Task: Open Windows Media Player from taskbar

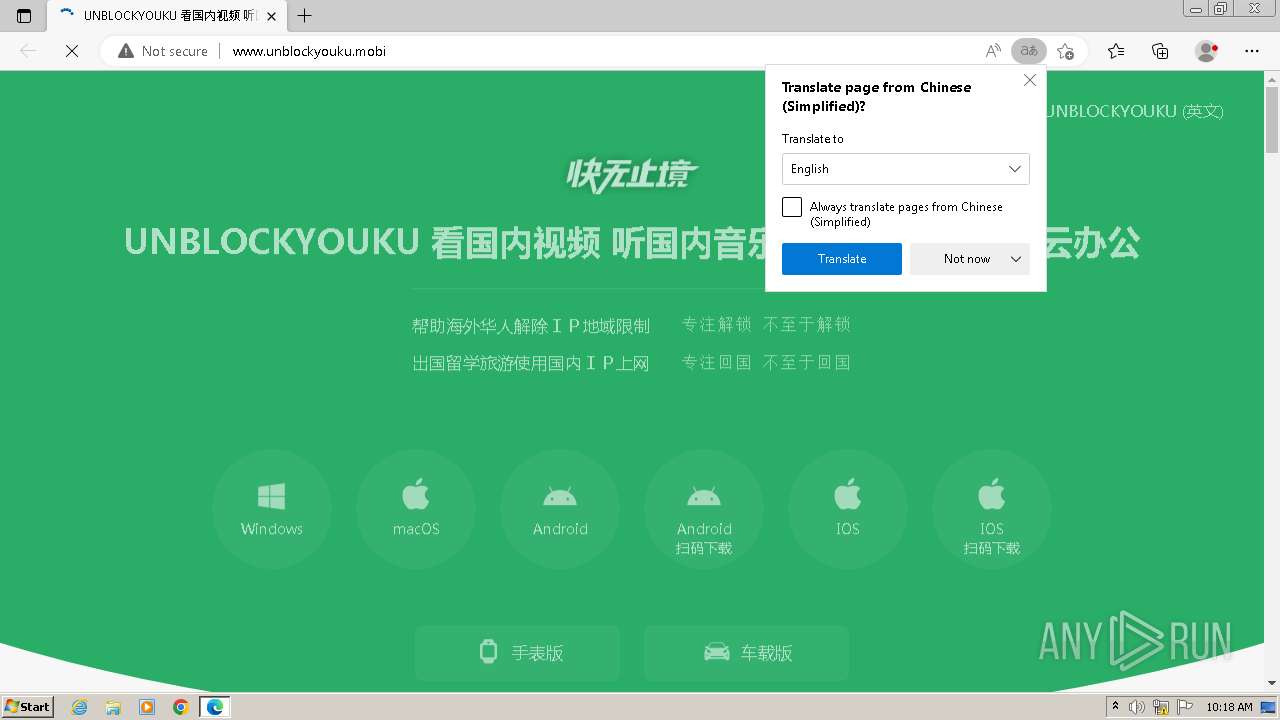Action: pyautogui.click(x=147, y=707)
